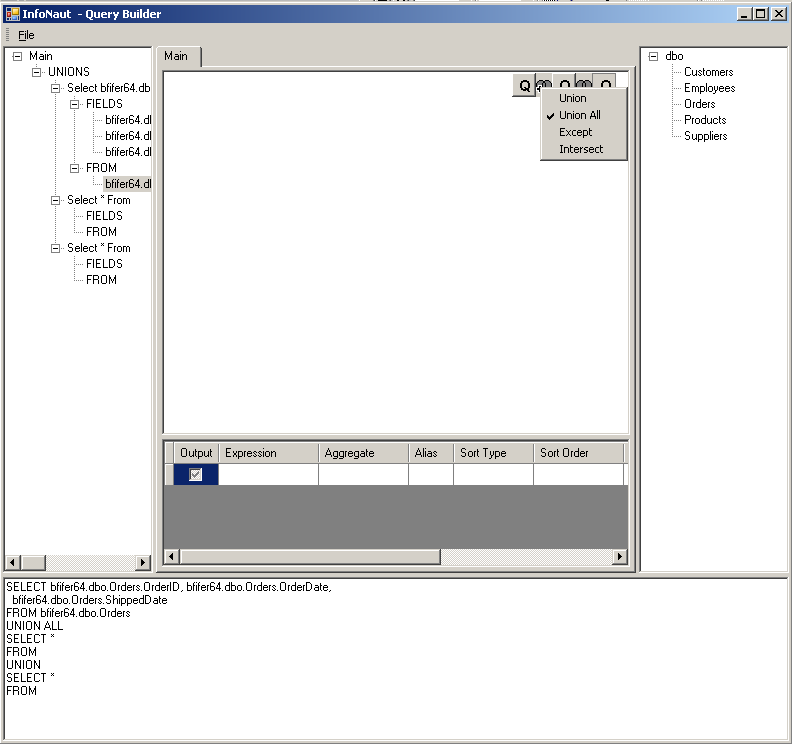Click the rightmost query icon in the toolbar

pyautogui.click(x=606, y=86)
